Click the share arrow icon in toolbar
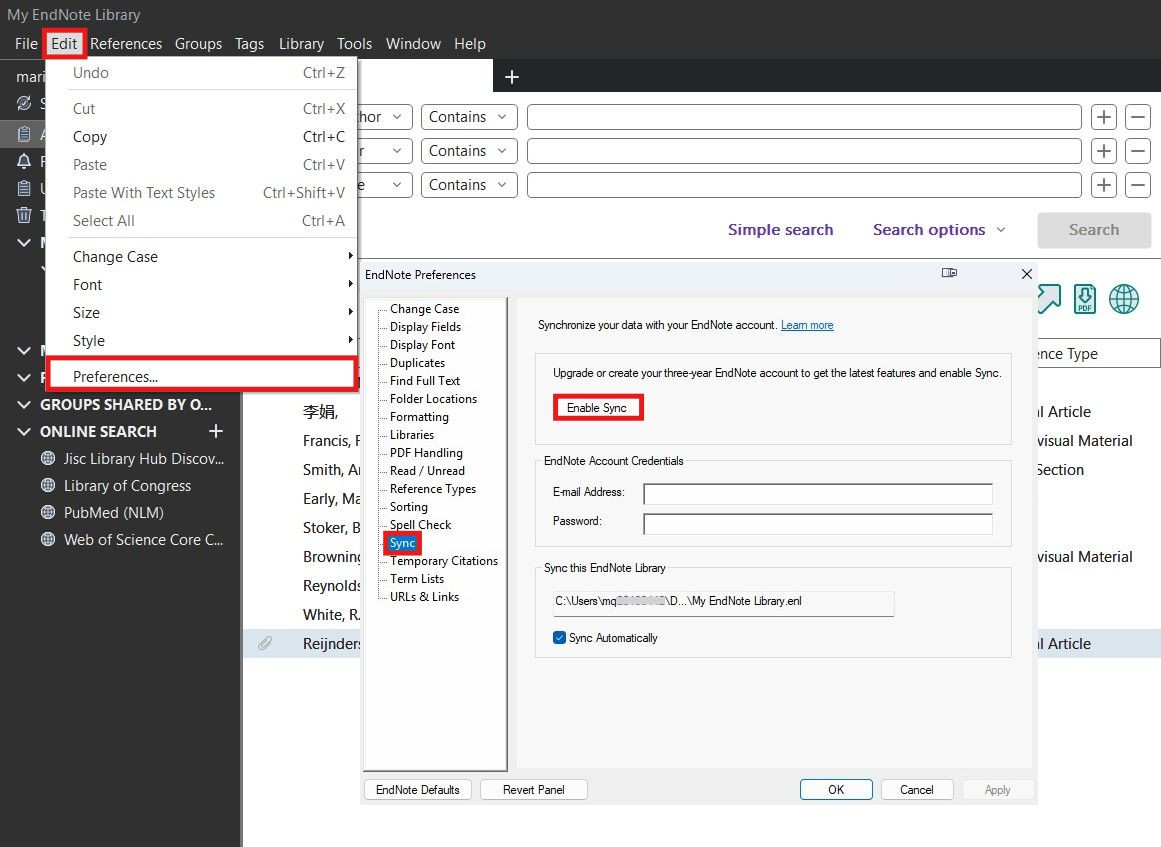Image resolution: width=1161 pixels, height=847 pixels. tap(1049, 299)
